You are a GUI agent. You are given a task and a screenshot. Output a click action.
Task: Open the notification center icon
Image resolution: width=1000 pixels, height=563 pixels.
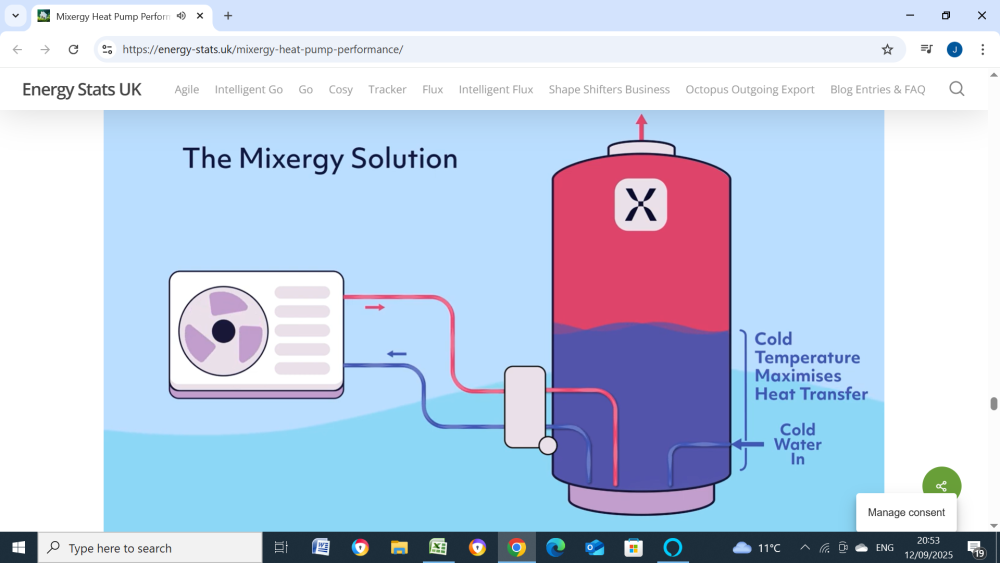976,548
